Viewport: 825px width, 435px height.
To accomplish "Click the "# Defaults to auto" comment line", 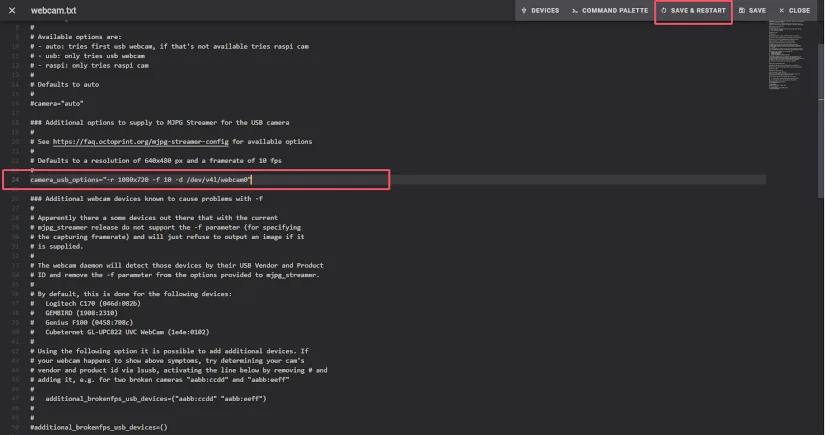I will tap(64, 85).
